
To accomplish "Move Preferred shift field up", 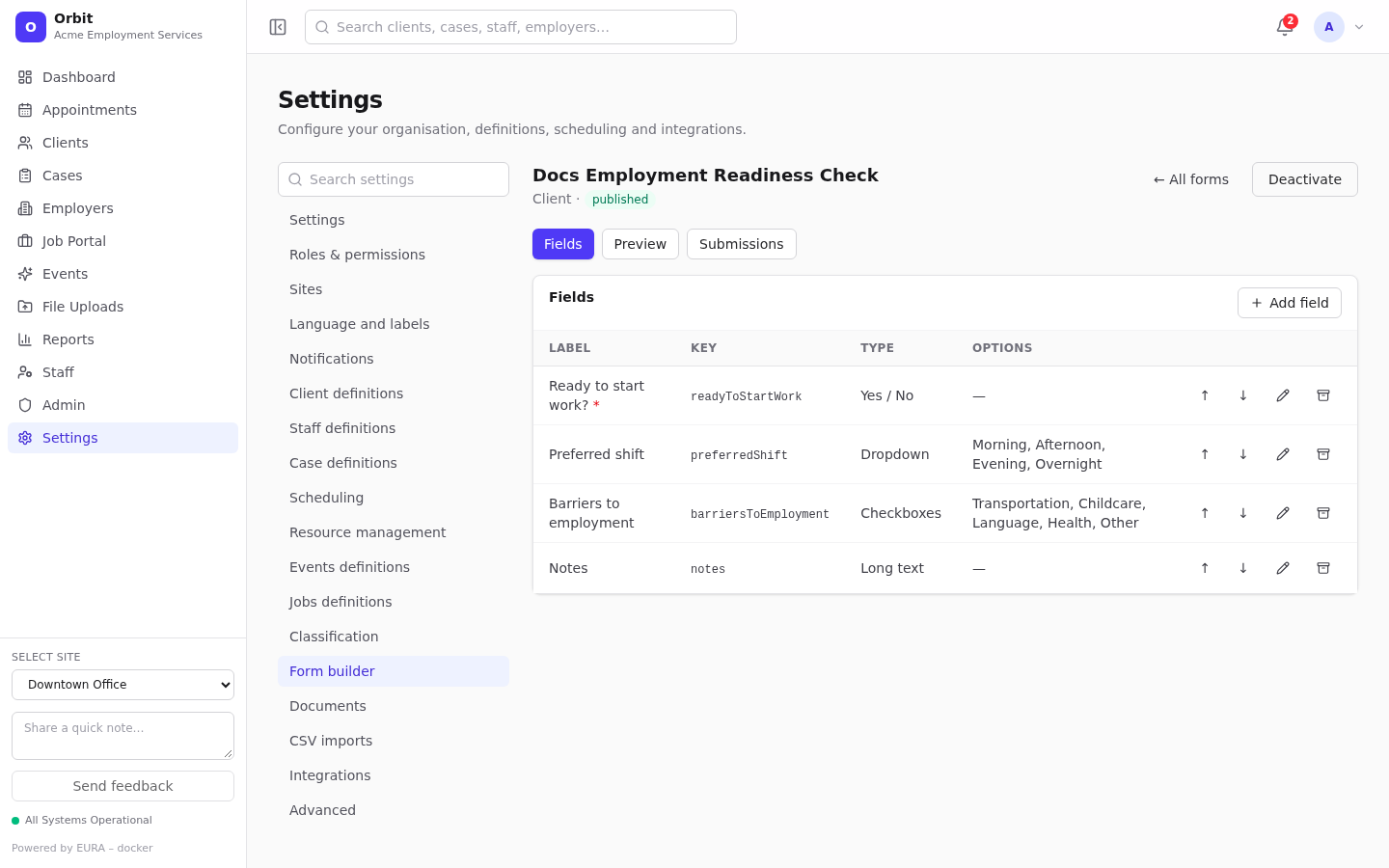I will (x=1205, y=454).
